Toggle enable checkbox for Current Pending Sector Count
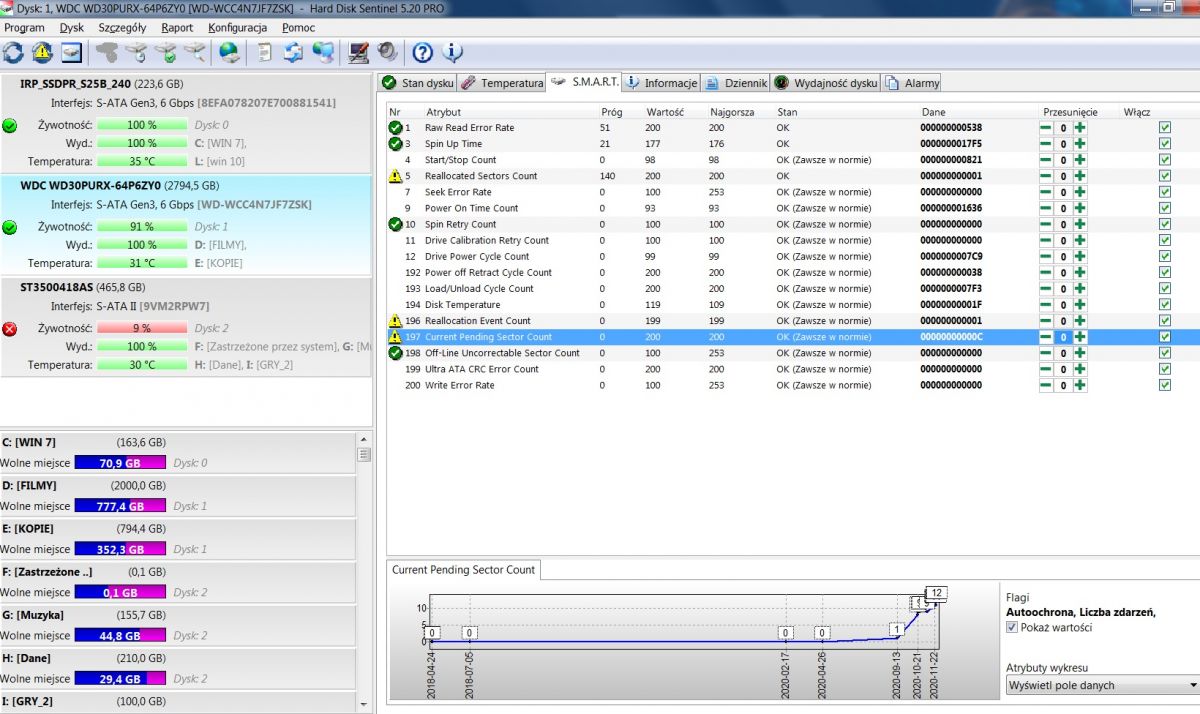1200x714 pixels. click(x=1164, y=337)
